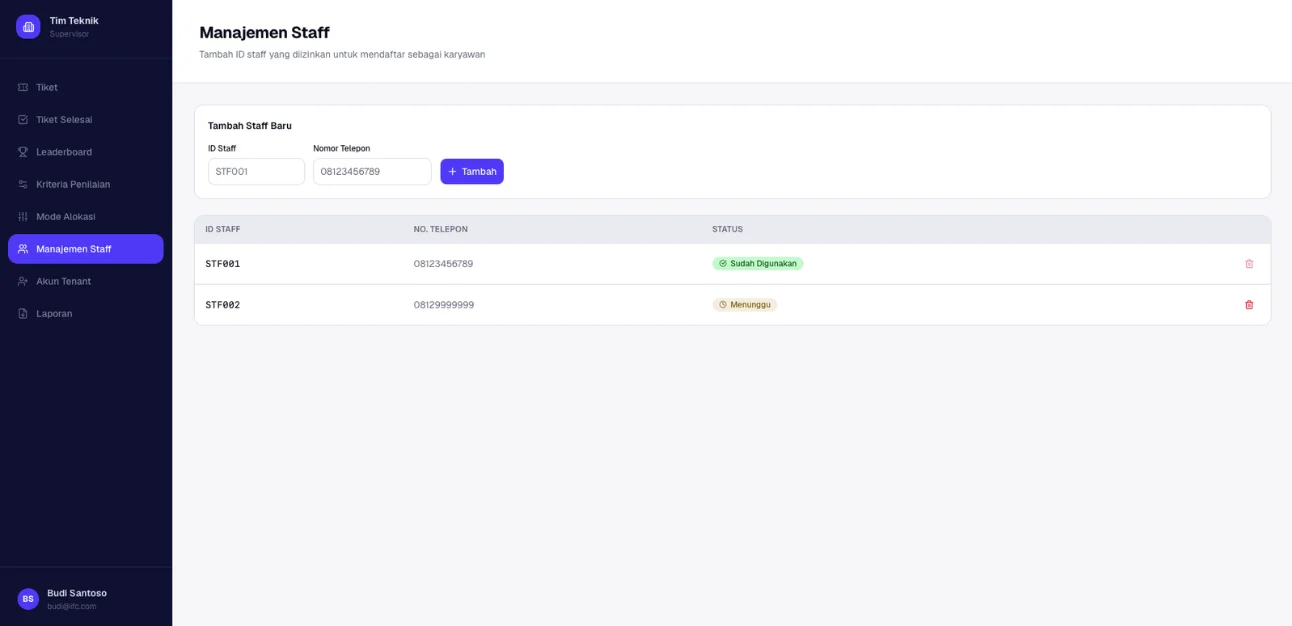Click the ID STAFF column header

(223, 230)
